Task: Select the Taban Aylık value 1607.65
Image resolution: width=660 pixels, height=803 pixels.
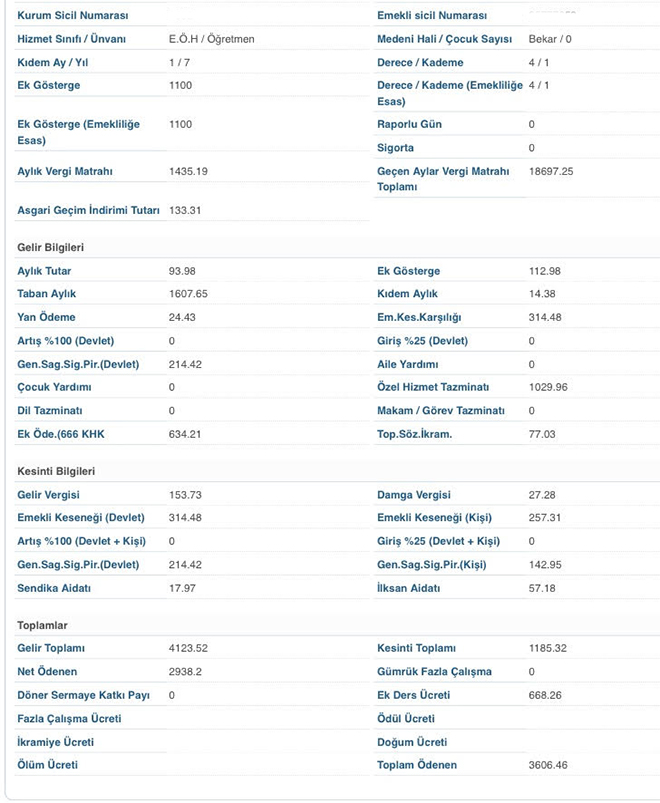Action: coord(188,293)
